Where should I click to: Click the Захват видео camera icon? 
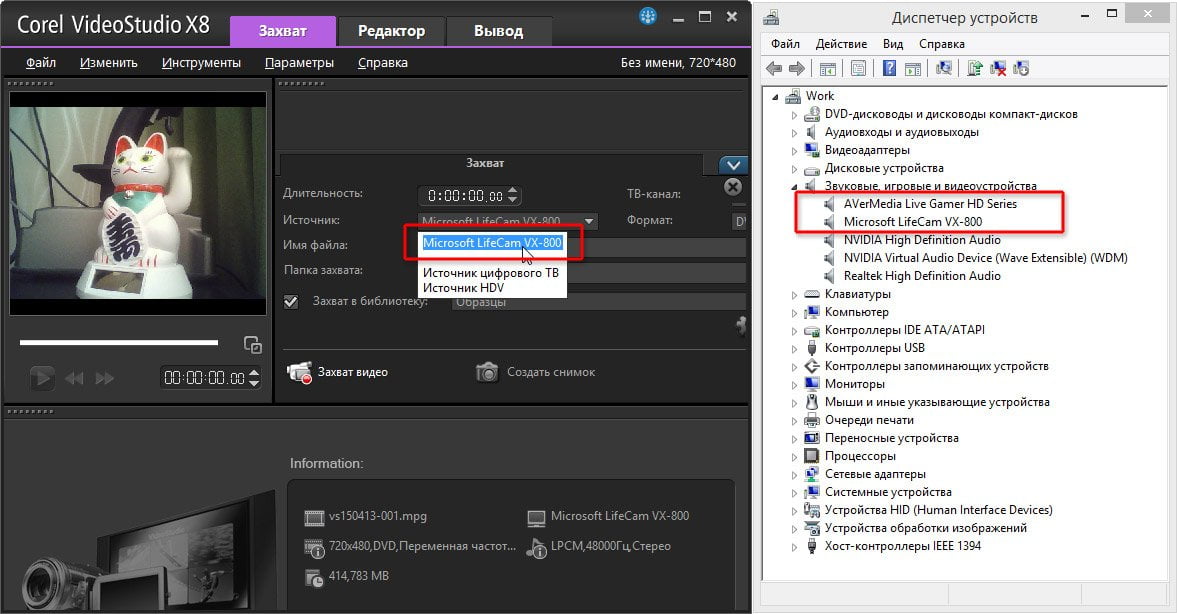(300, 372)
